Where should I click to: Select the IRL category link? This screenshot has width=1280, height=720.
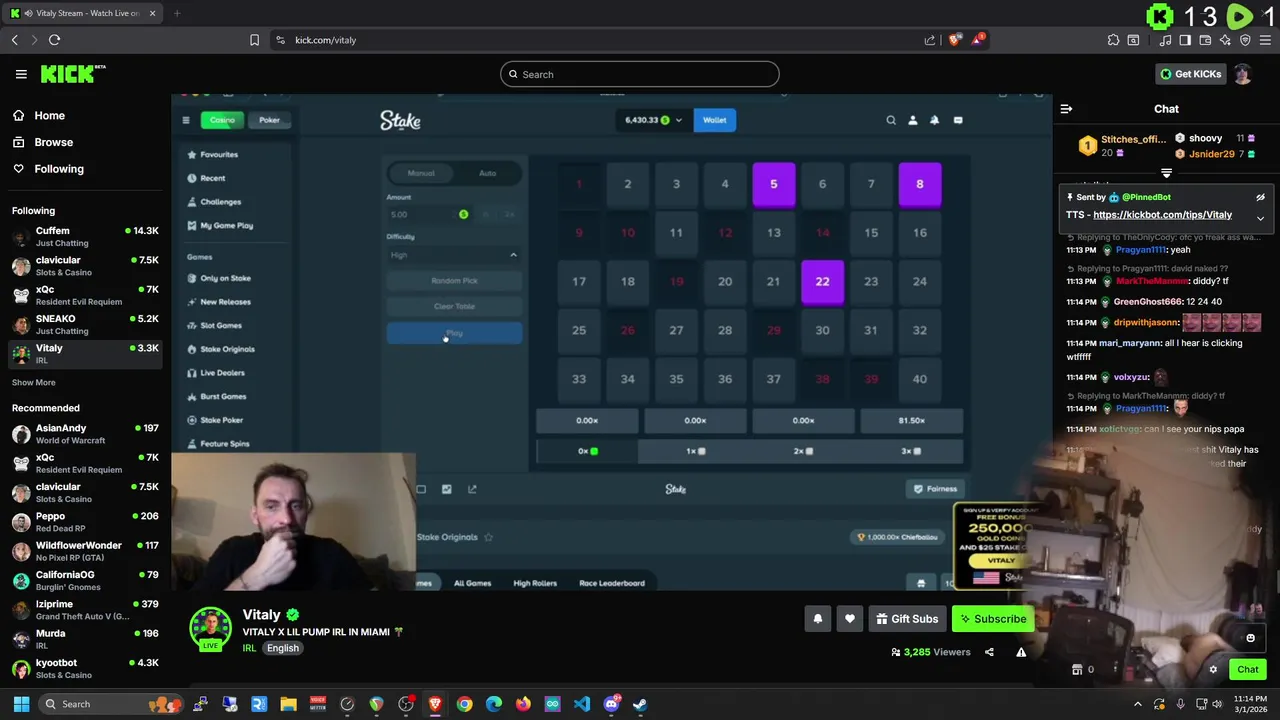tap(249, 648)
